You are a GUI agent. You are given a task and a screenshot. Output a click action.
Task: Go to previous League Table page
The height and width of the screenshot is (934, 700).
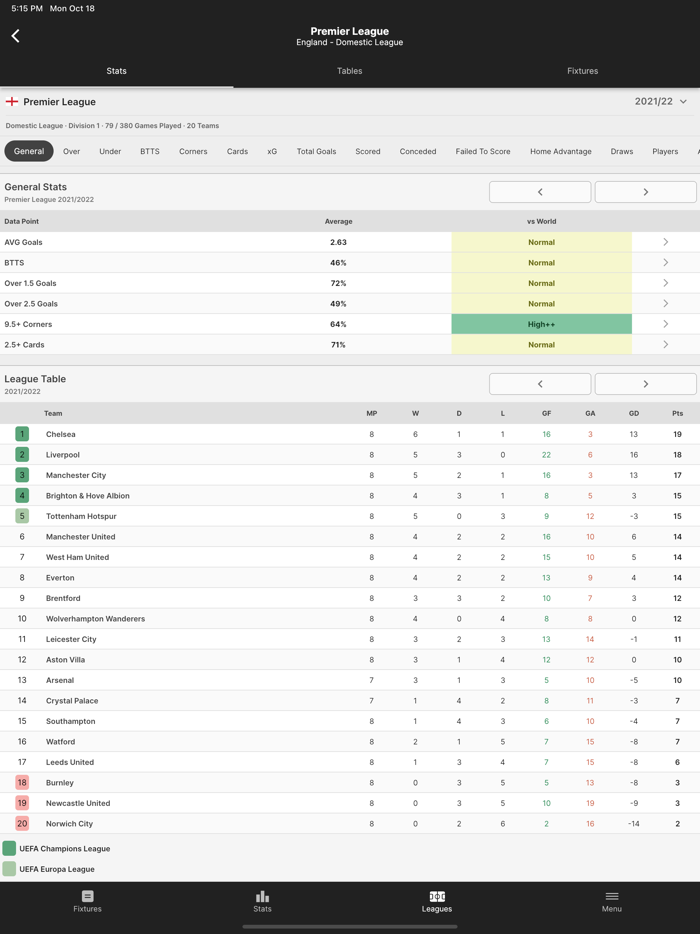[540, 384]
